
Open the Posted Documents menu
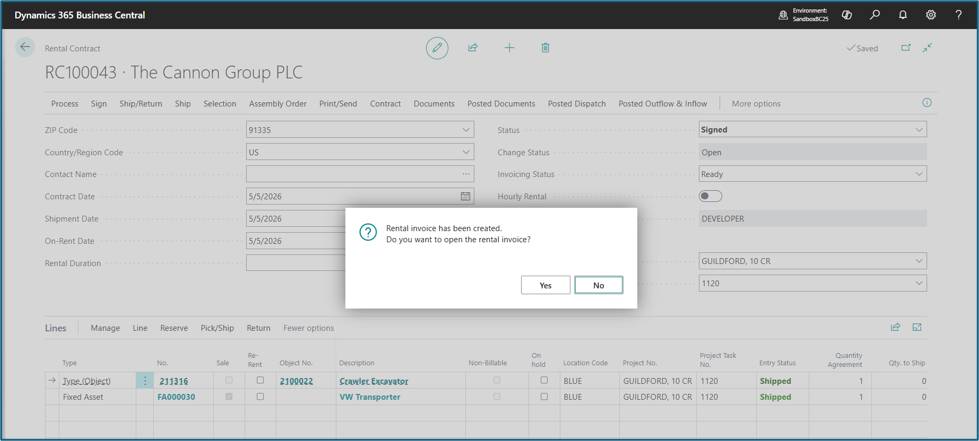[501, 104]
